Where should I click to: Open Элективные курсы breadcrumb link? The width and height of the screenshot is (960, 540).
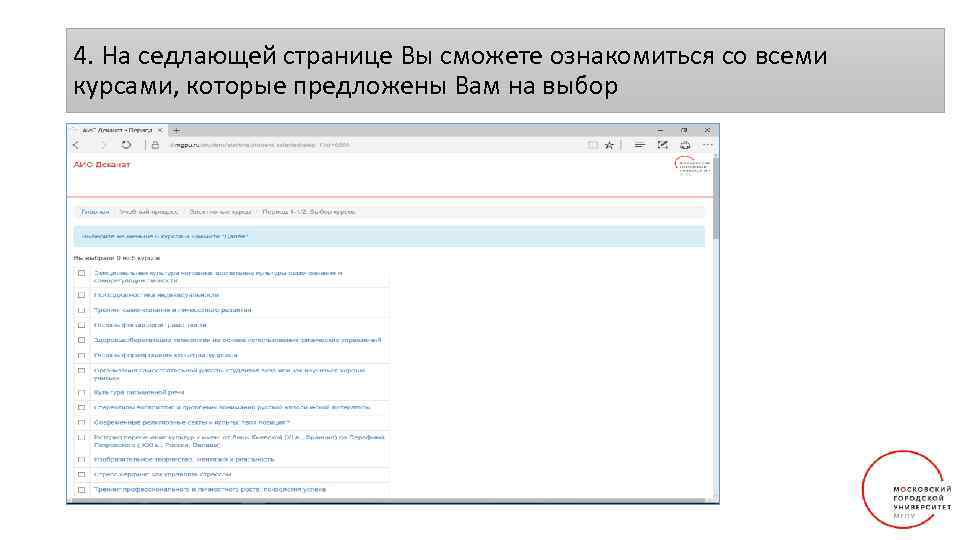[x=220, y=212]
